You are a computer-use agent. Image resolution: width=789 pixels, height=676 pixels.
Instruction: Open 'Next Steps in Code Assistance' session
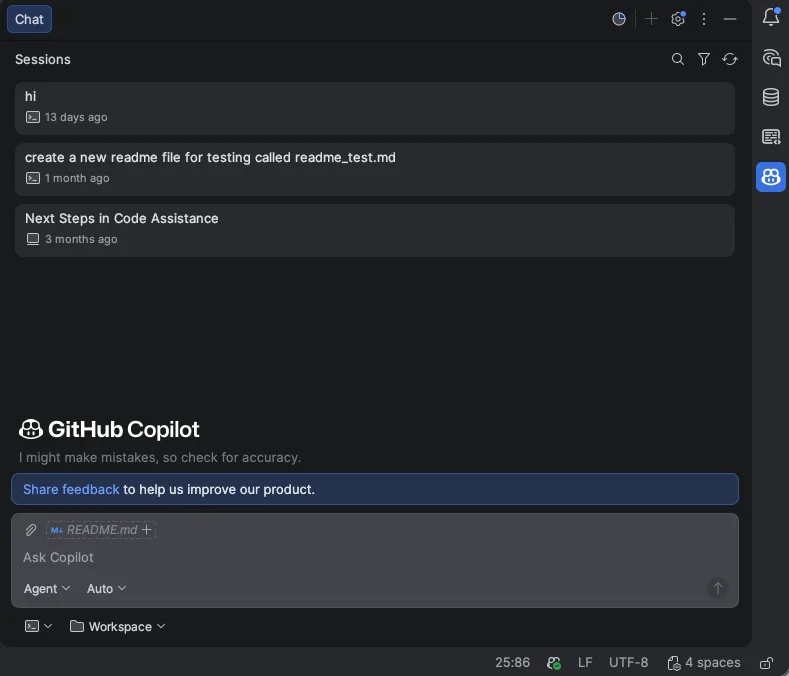pyautogui.click(x=375, y=230)
